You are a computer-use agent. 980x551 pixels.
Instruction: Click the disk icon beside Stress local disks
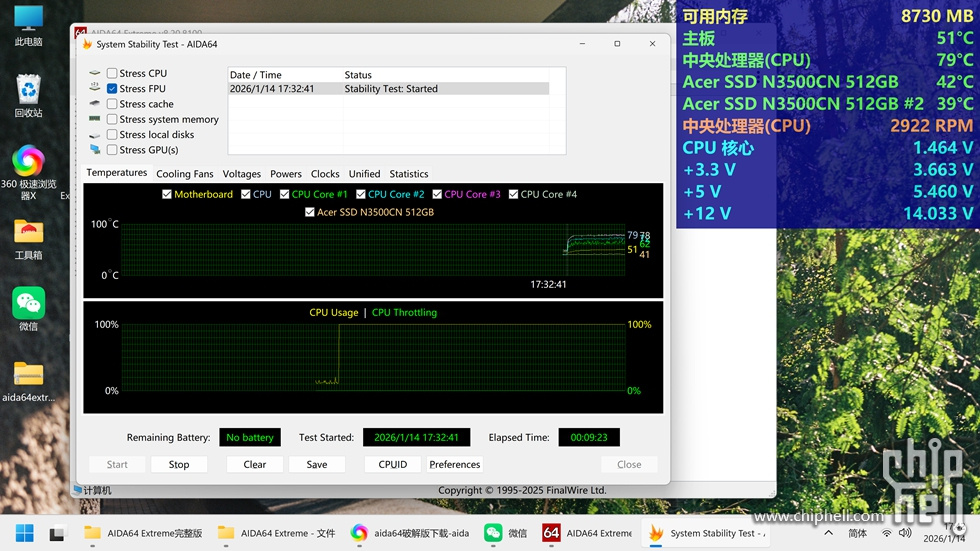95,134
